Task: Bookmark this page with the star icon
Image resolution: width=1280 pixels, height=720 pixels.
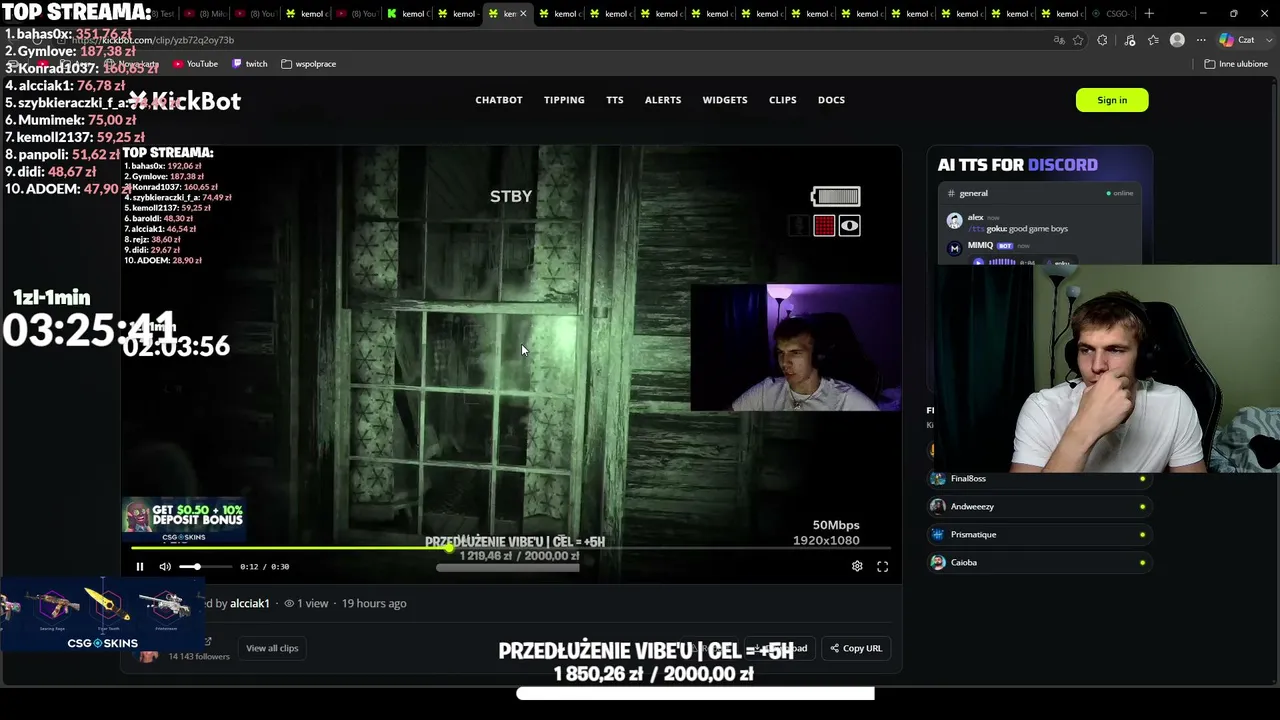Action: pos(1078,40)
